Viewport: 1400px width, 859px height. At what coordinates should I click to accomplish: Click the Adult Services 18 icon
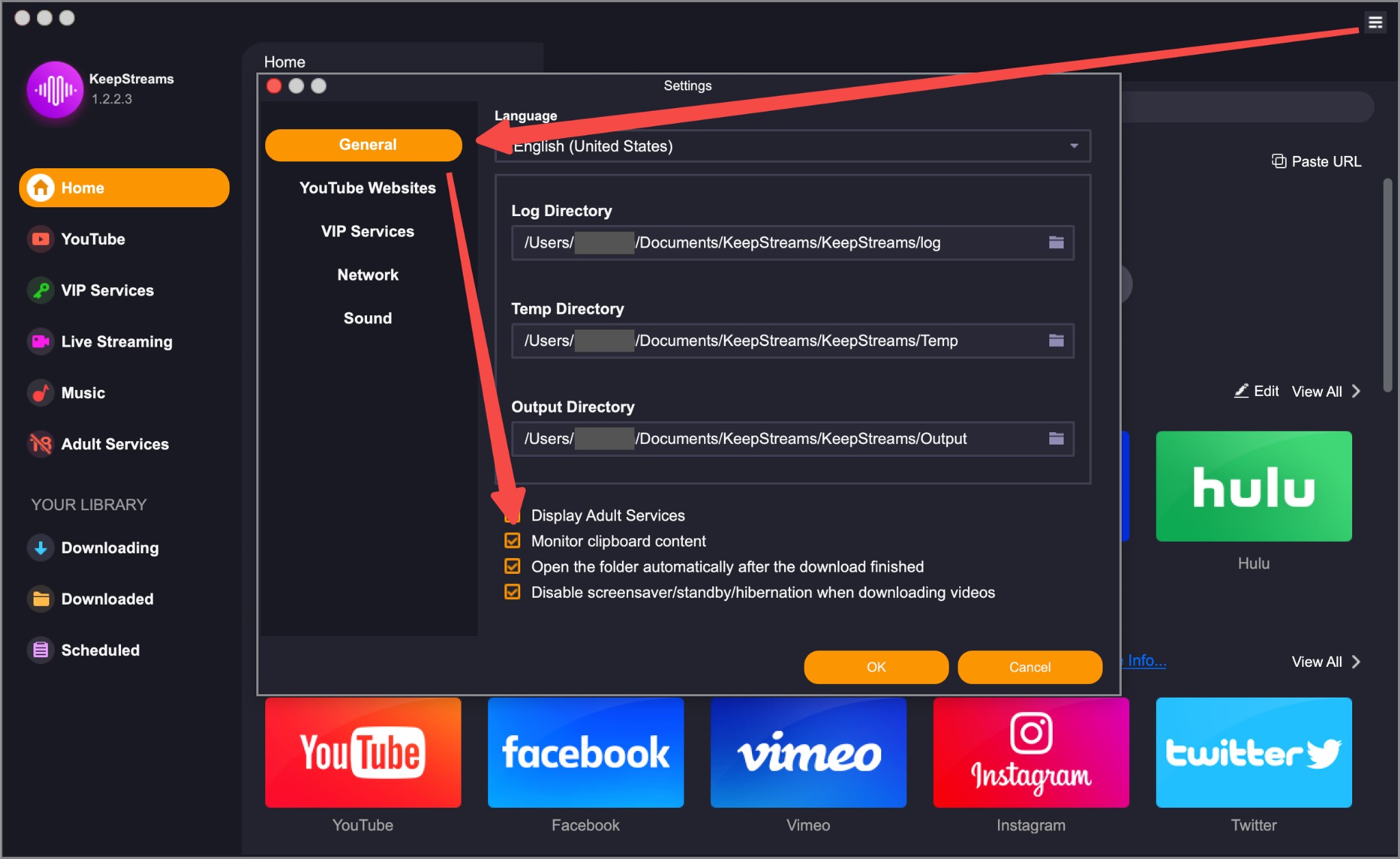(41, 445)
